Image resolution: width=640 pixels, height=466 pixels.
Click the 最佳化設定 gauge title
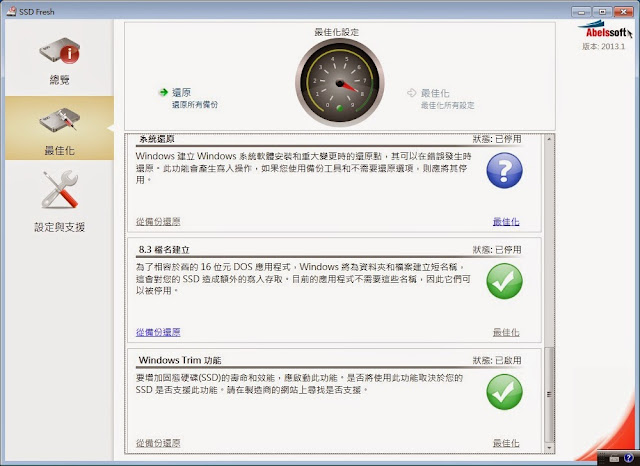(x=337, y=32)
